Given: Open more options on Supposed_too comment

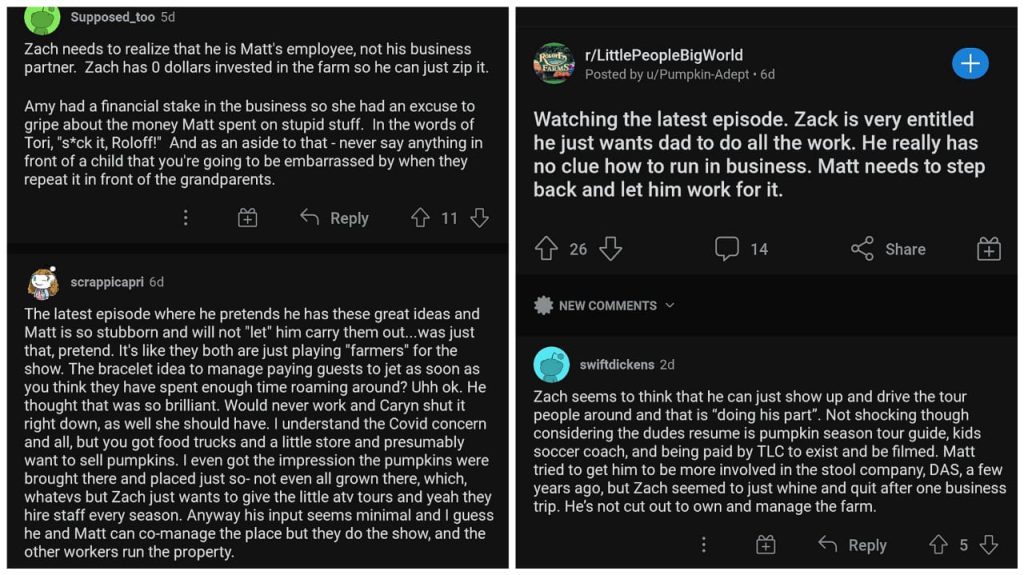Looking at the screenshot, I should click(185, 218).
